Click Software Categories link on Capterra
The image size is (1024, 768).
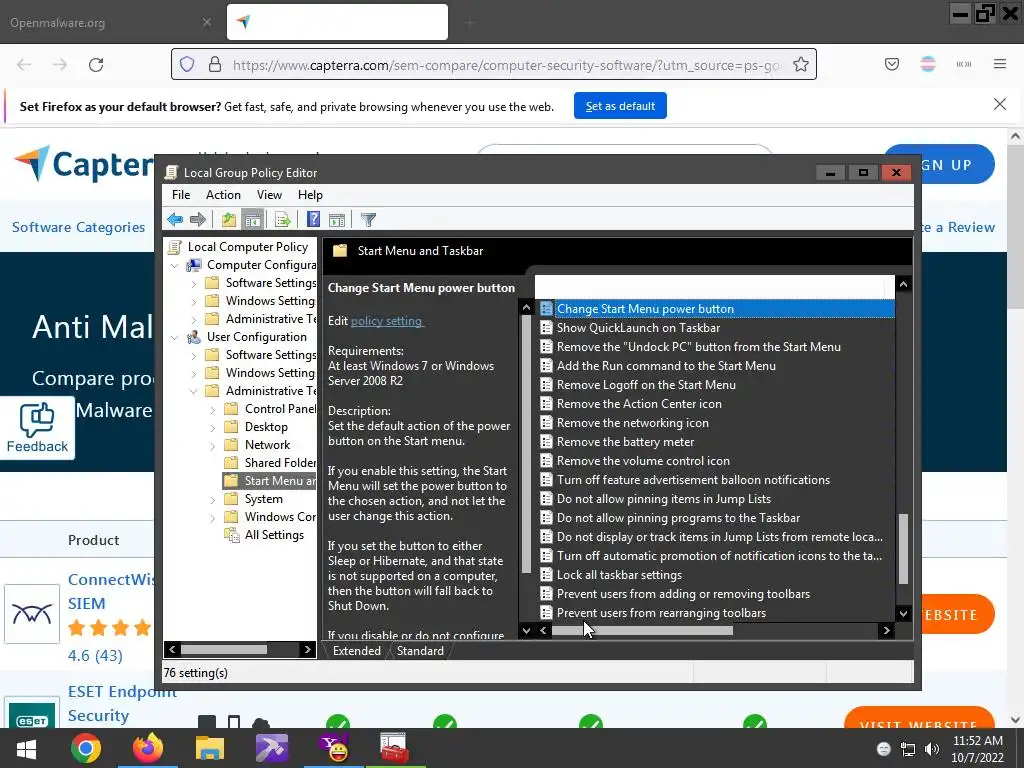[78, 227]
